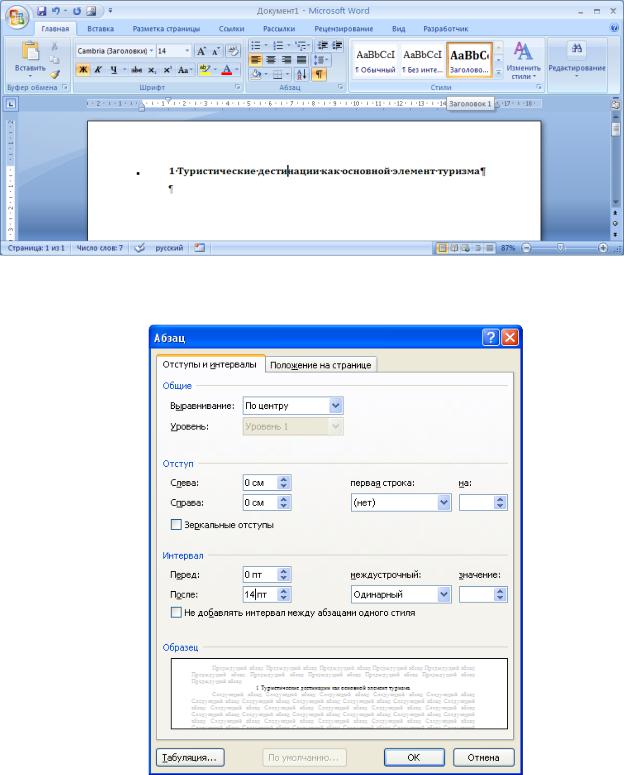
Task: Toggle show paragraph marks (¶)
Action: pyautogui.click(x=319, y=75)
